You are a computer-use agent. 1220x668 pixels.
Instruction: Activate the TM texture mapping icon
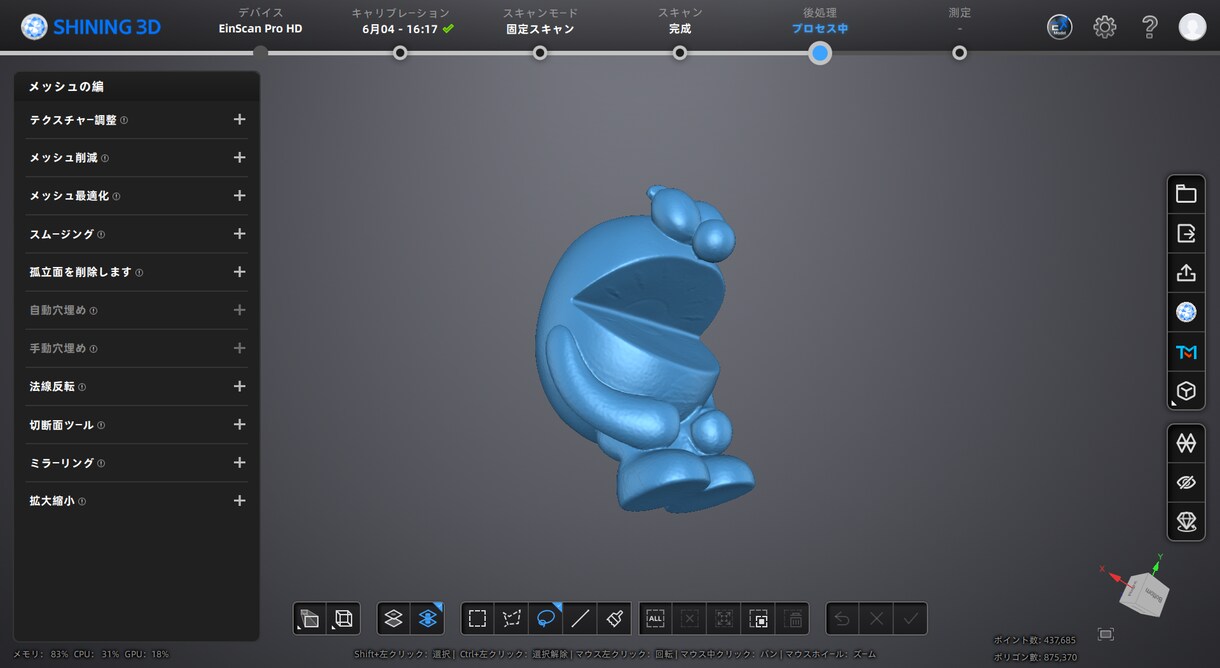coord(1186,351)
